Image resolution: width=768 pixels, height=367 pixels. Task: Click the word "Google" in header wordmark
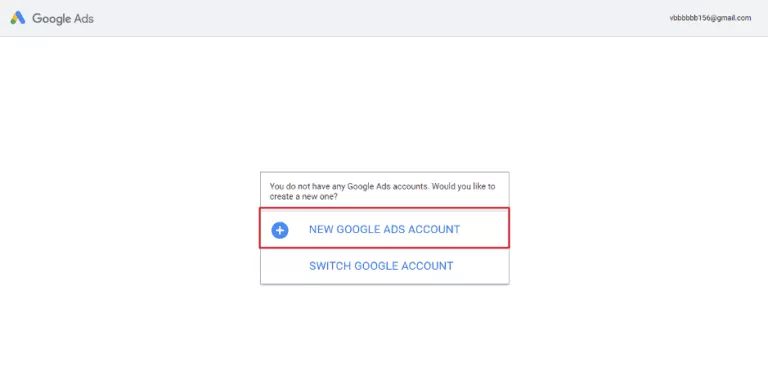click(51, 19)
